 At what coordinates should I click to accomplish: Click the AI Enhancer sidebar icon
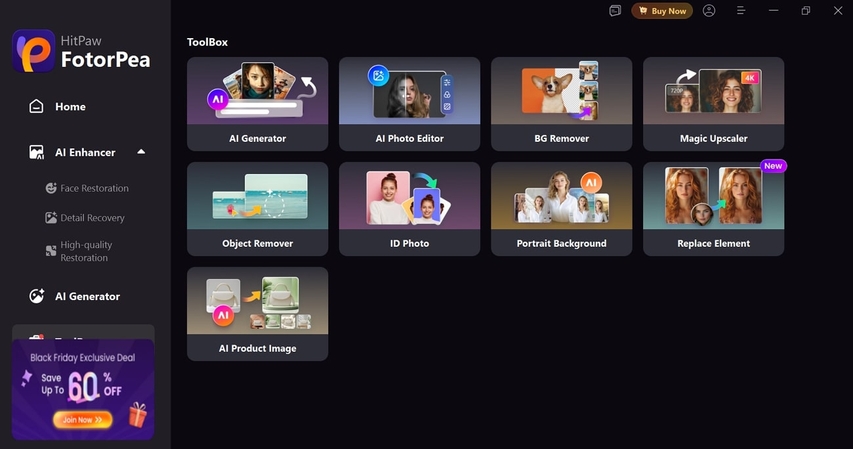point(36,152)
